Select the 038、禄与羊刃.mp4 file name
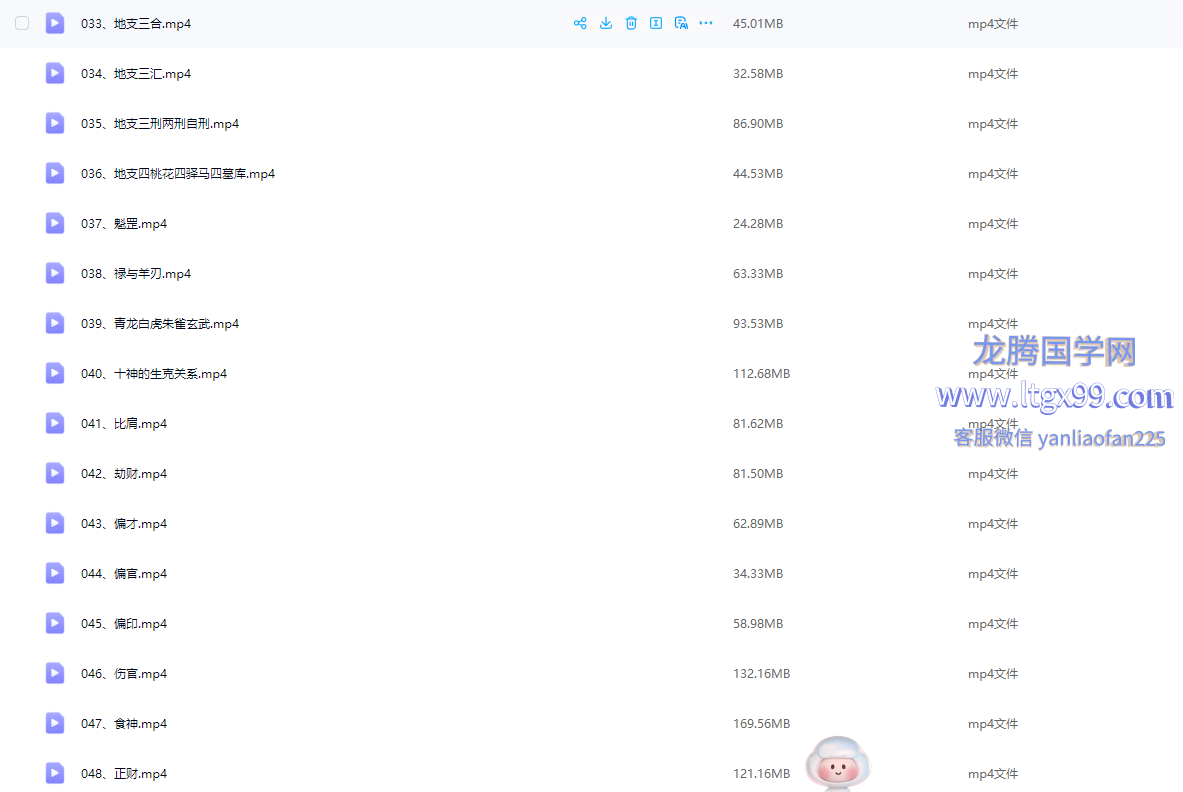Image resolution: width=1183 pixels, height=792 pixels. pyautogui.click(x=136, y=274)
